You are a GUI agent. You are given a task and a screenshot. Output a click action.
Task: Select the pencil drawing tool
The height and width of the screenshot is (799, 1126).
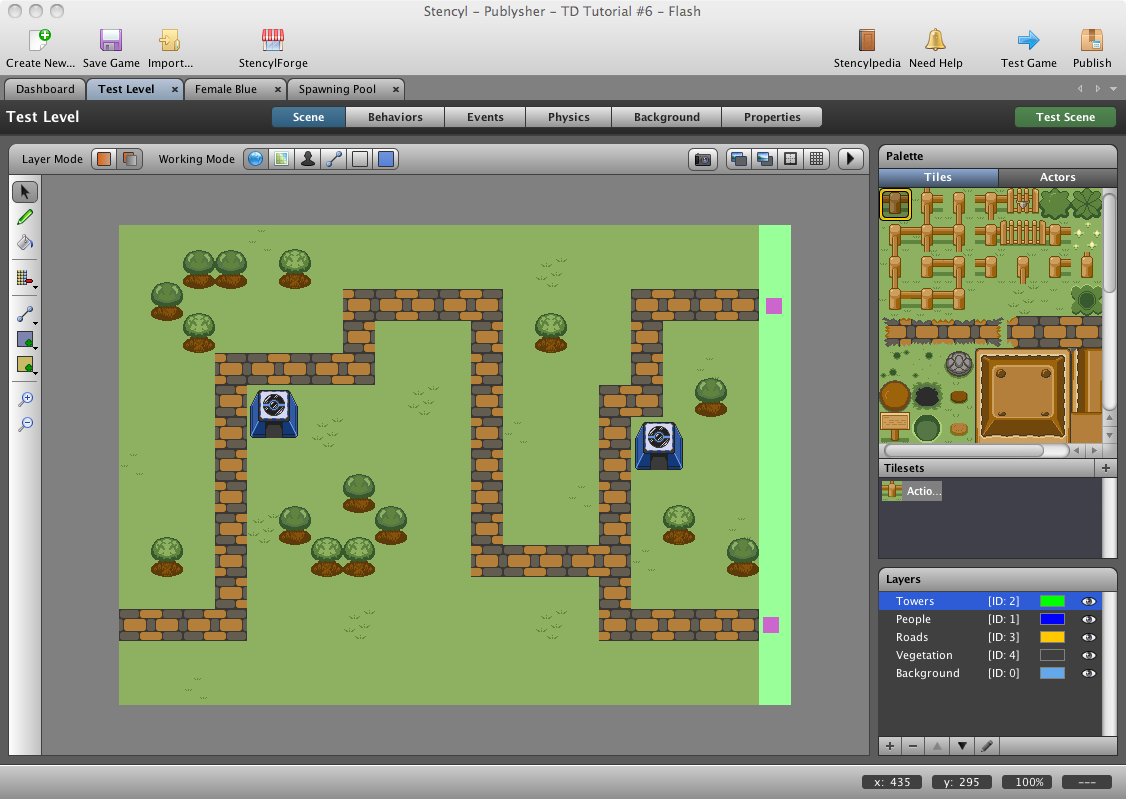pos(25,217)
